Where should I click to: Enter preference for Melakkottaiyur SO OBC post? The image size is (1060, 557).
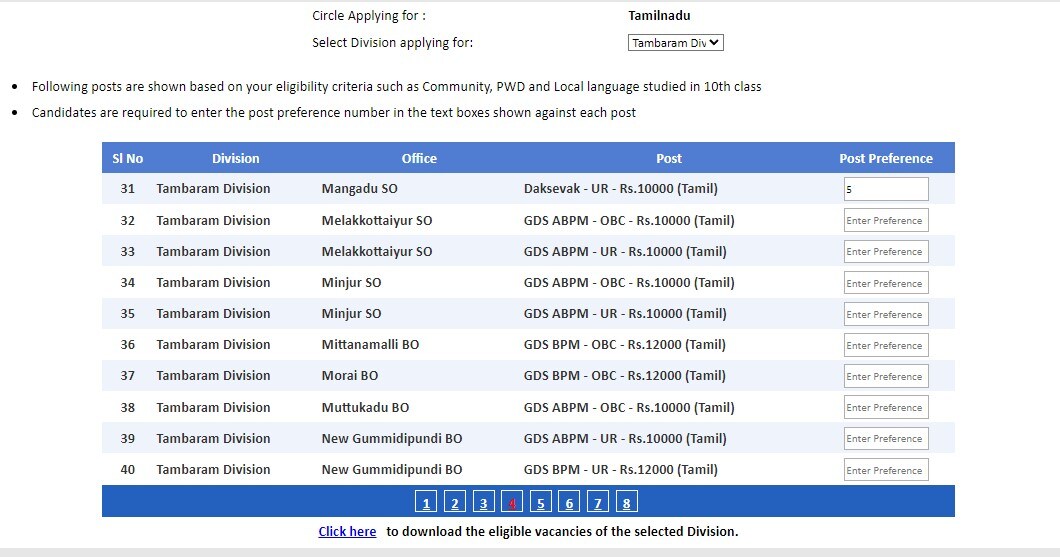[885, 220]
